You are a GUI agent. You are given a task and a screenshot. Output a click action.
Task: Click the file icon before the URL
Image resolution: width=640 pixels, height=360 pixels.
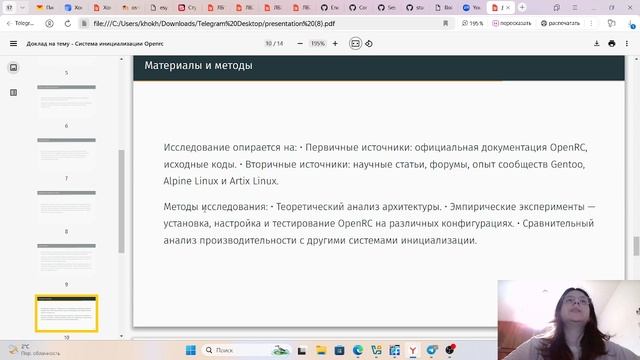pos(84,24)
